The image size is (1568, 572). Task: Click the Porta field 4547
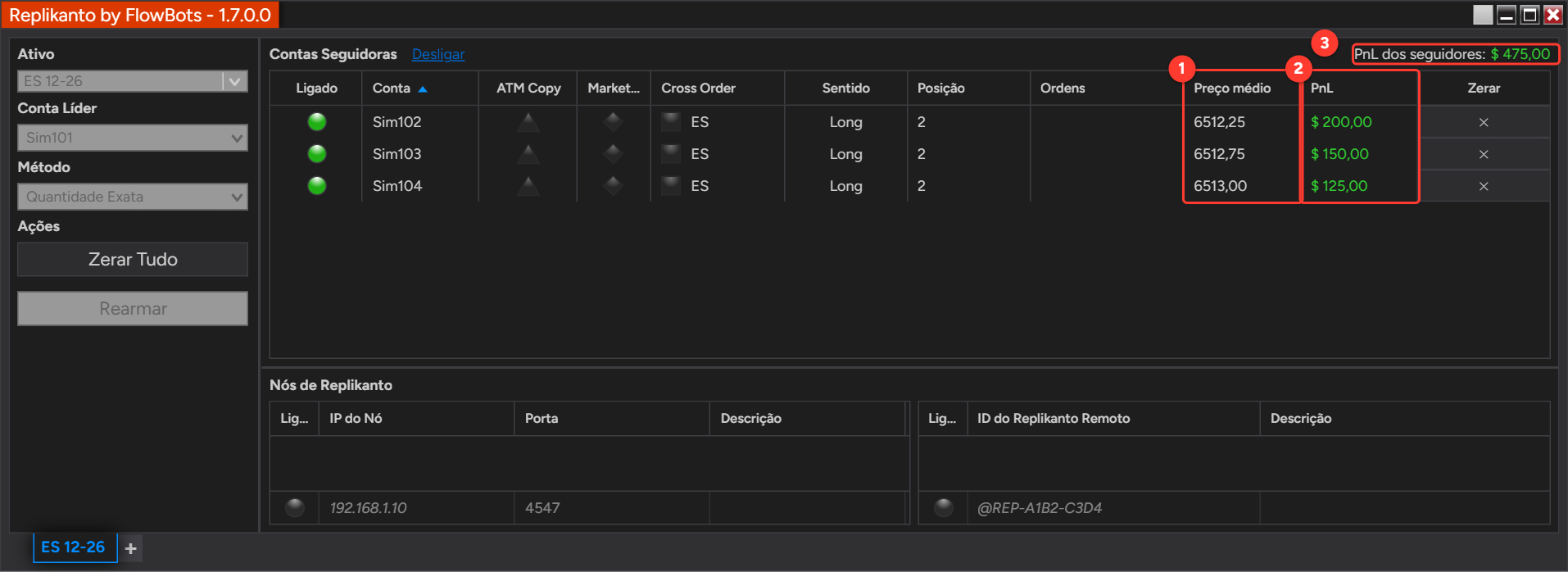pos(612,508)
